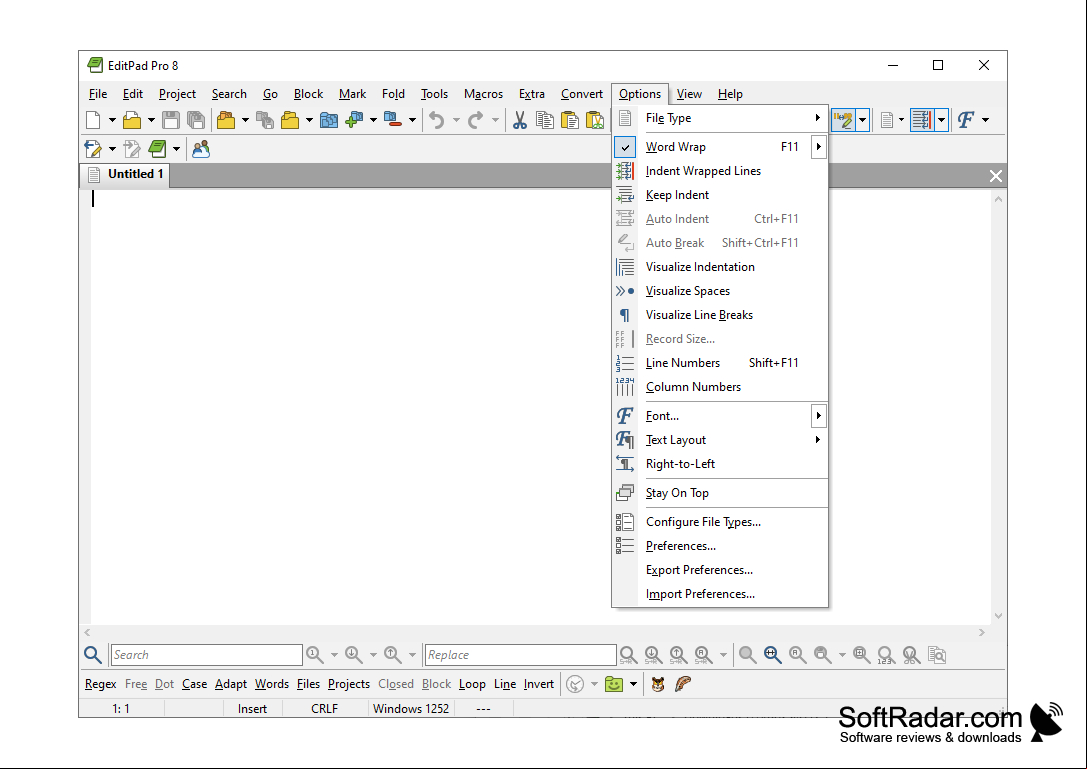The height and width of the screenshot is (769, 1087).
Task: Click the feather quill icon in search options
Action: tap(683, 684)
